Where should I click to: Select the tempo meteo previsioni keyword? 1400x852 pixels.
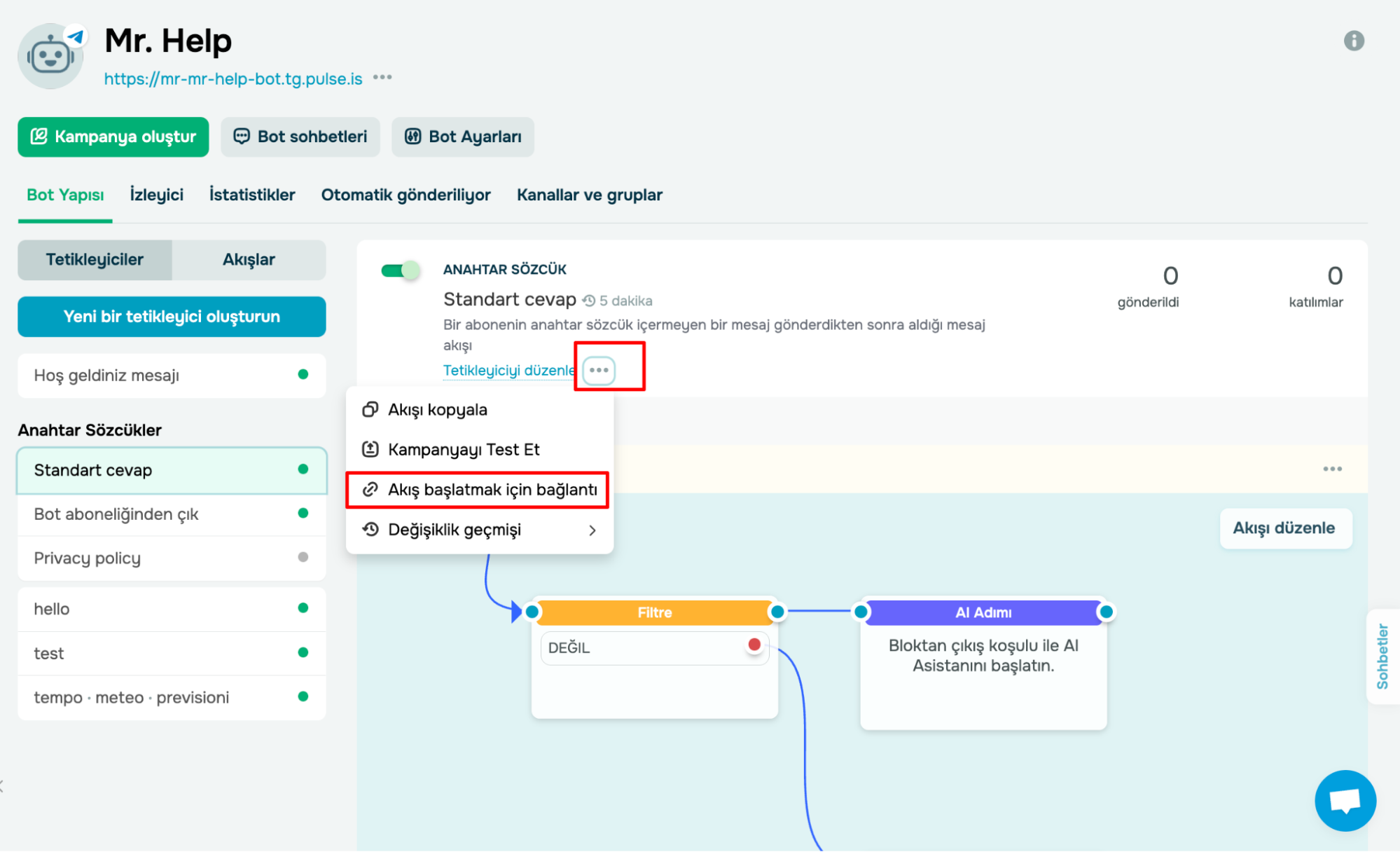[131, 696]
